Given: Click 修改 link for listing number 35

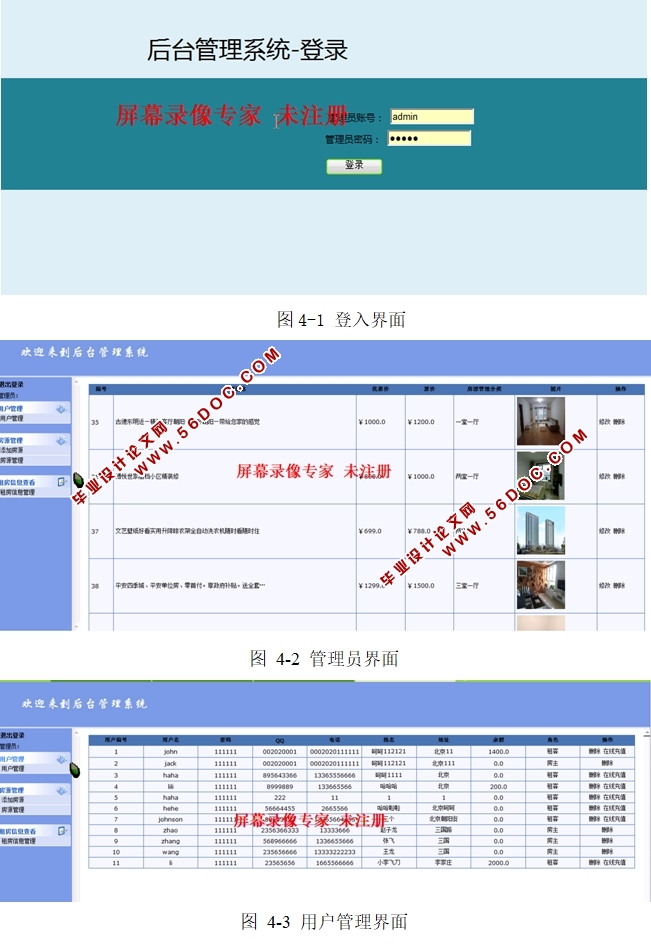Looking at the screenshot, I should [x=604, y=422].
